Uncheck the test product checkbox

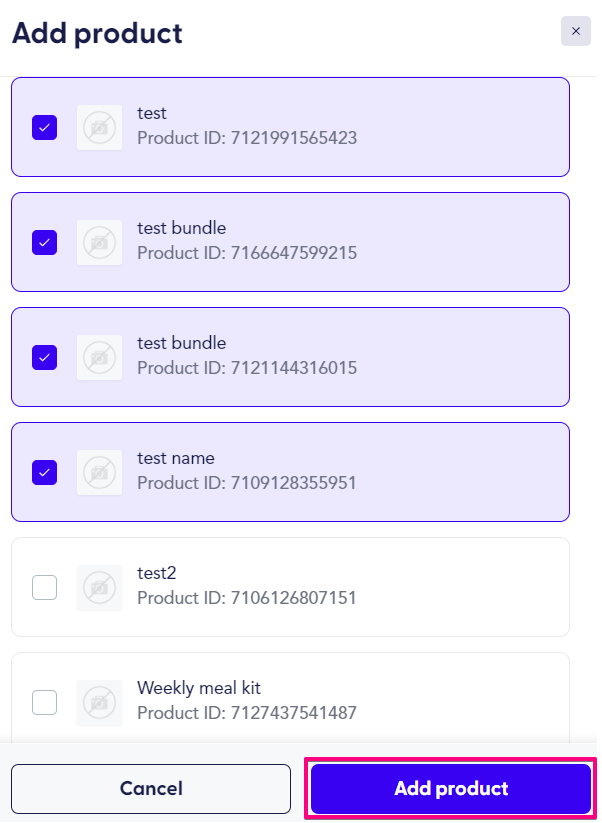pos(45,128)
